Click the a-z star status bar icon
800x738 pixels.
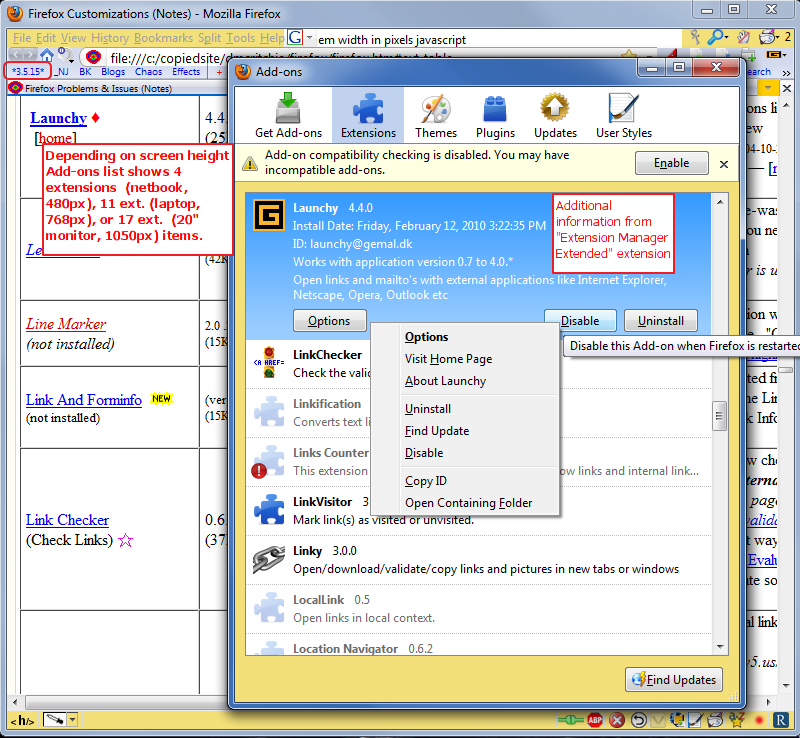pos(736,720)
